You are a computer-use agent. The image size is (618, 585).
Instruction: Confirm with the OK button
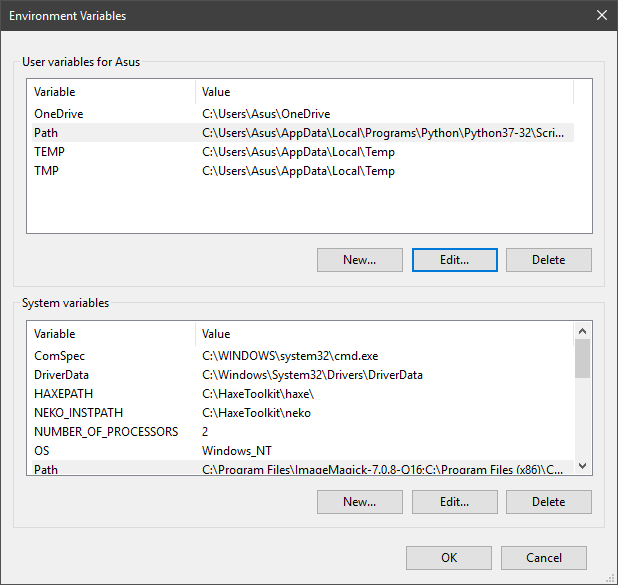[x=449, y=558]
